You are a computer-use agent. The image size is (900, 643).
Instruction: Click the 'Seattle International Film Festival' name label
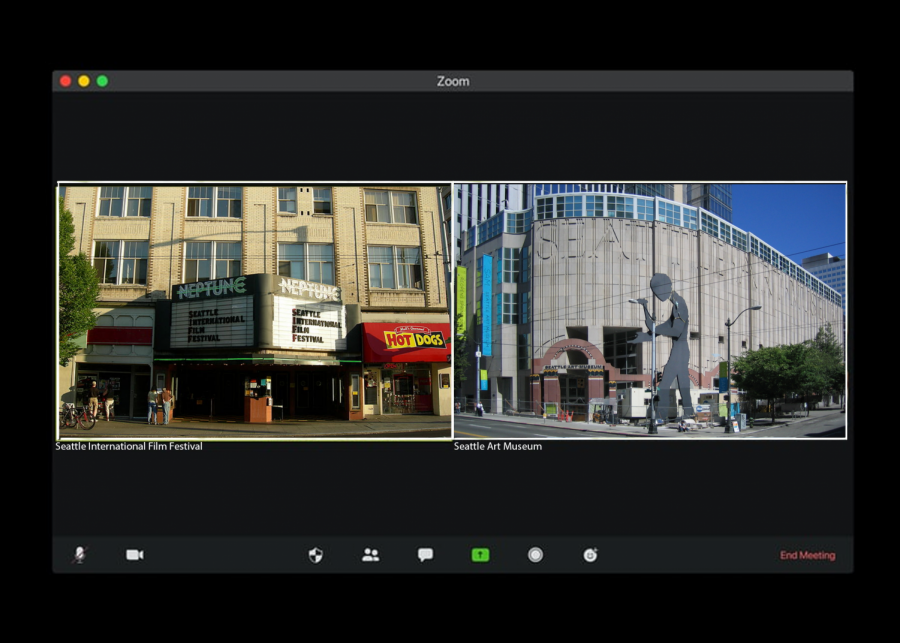tap(129, 446)
